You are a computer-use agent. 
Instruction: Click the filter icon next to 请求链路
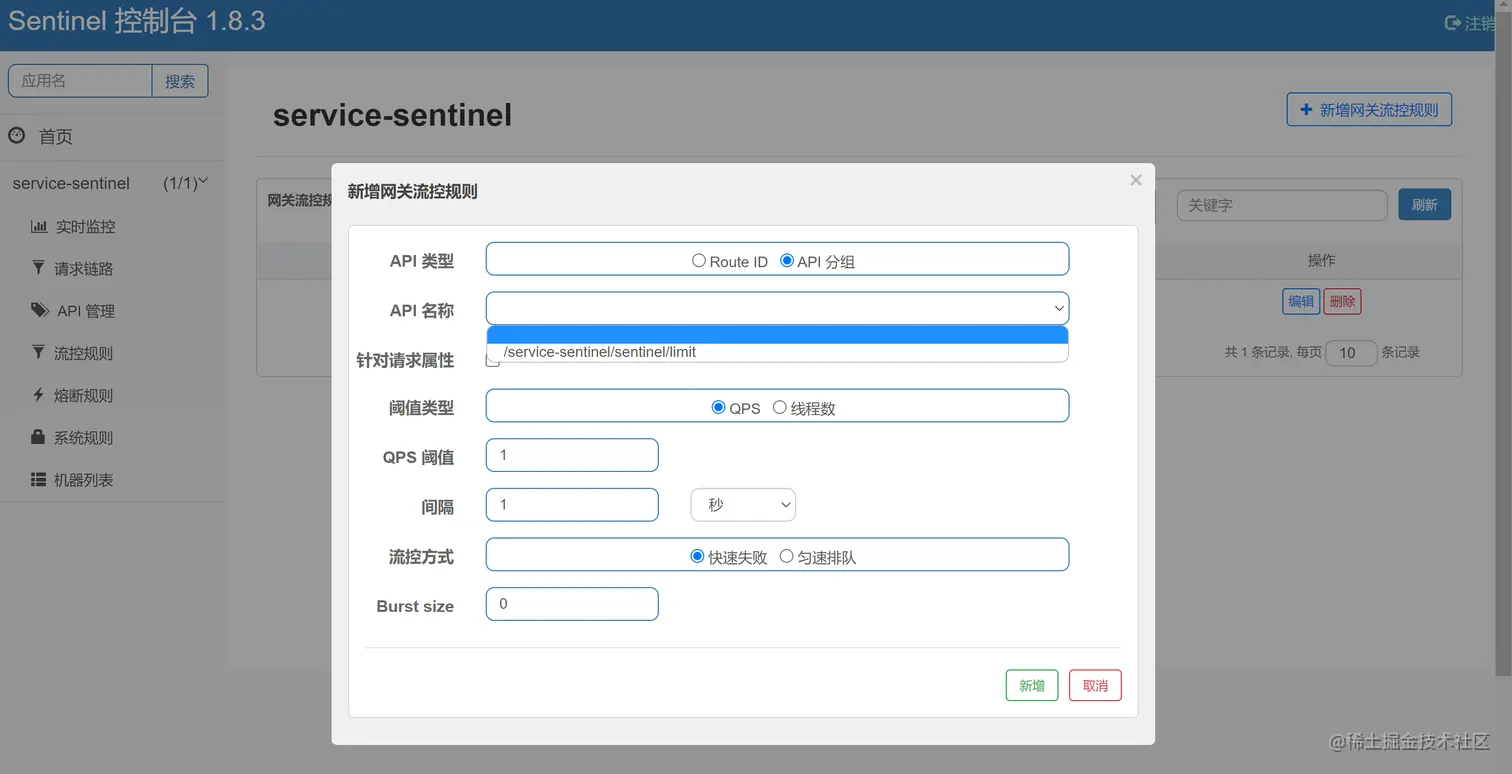38,268
